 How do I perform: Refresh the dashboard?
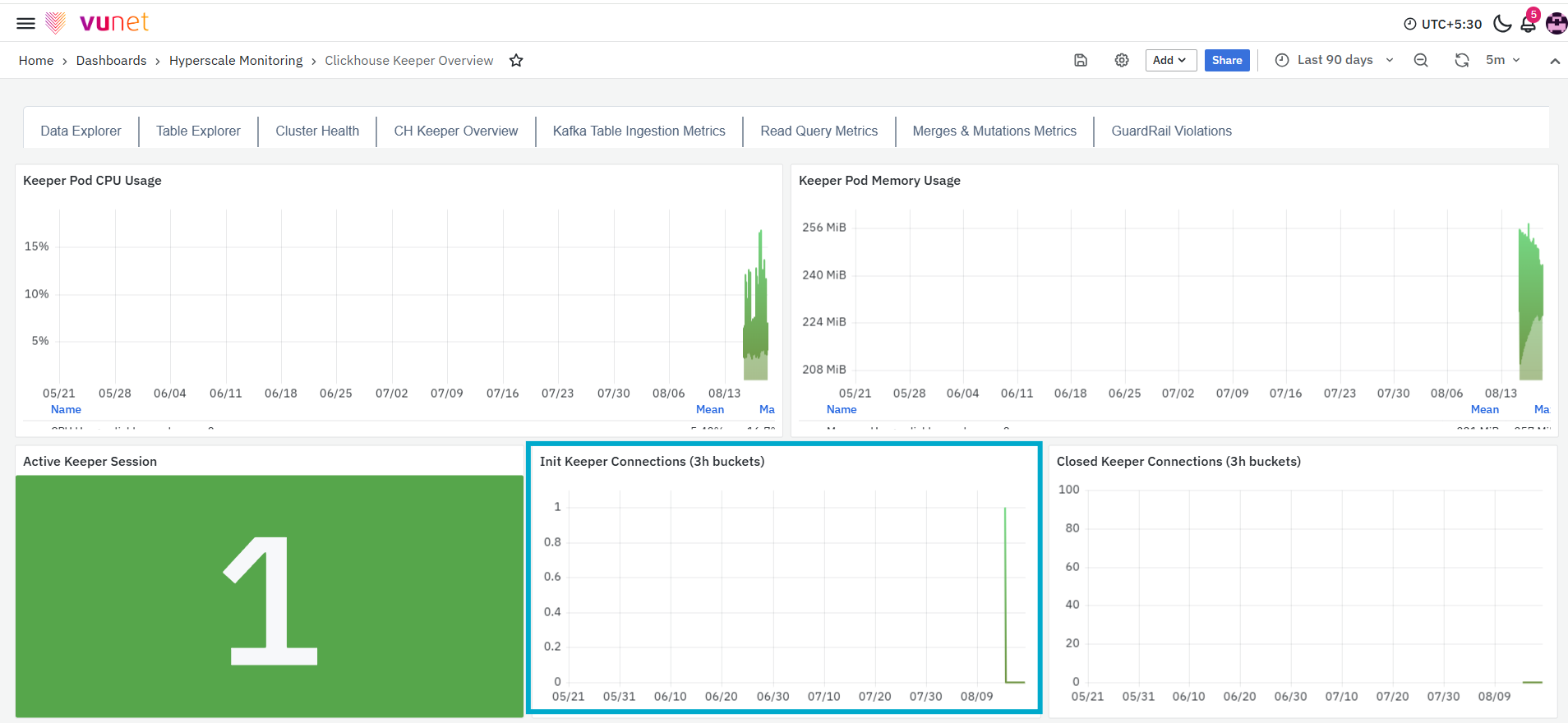pos(1462,60)
